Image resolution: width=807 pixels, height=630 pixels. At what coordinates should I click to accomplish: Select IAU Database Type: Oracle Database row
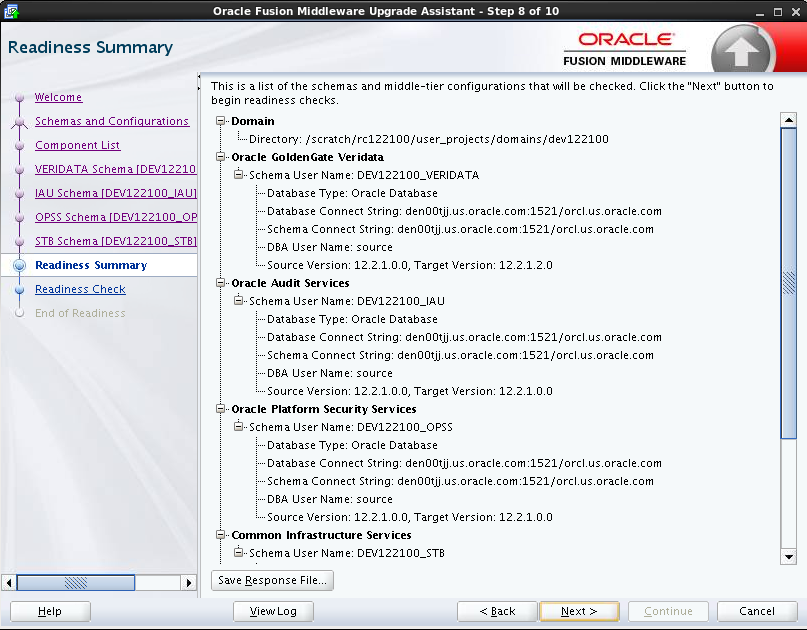(352, 319)
